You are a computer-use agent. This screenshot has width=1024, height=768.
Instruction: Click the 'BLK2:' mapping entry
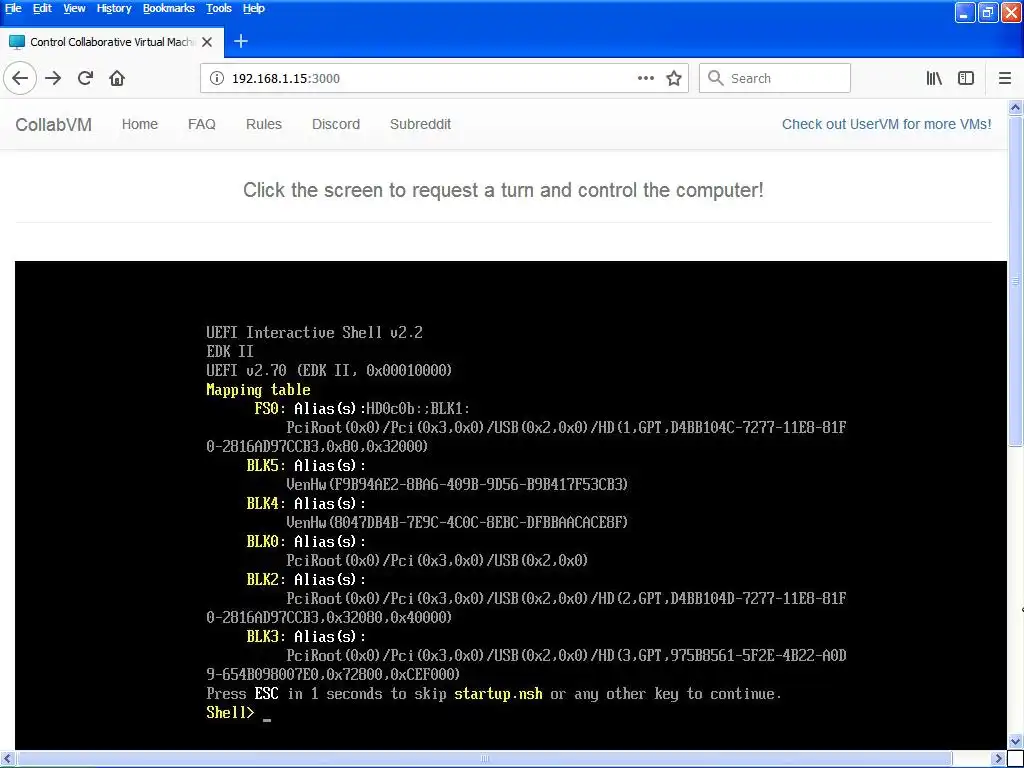click(x=266, y=579)
